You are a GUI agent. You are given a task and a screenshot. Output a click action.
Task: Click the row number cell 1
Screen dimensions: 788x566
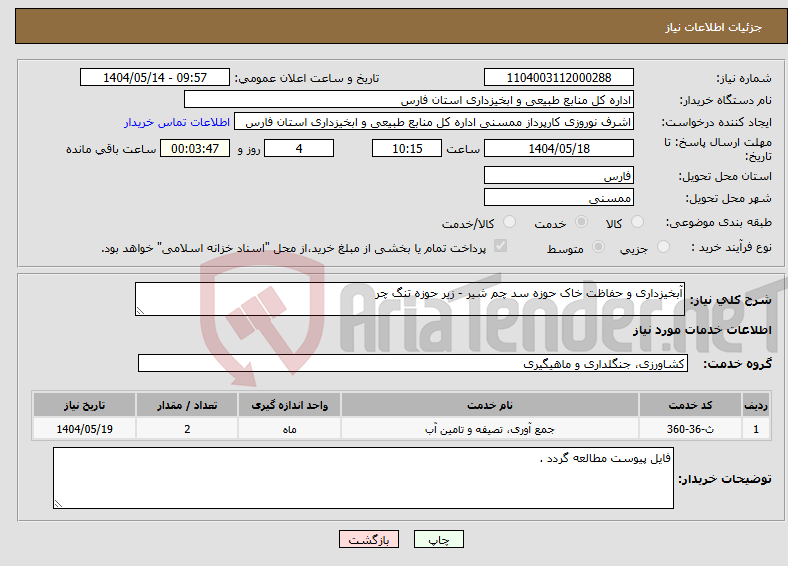pyautogui.click(x=756, y=429)
